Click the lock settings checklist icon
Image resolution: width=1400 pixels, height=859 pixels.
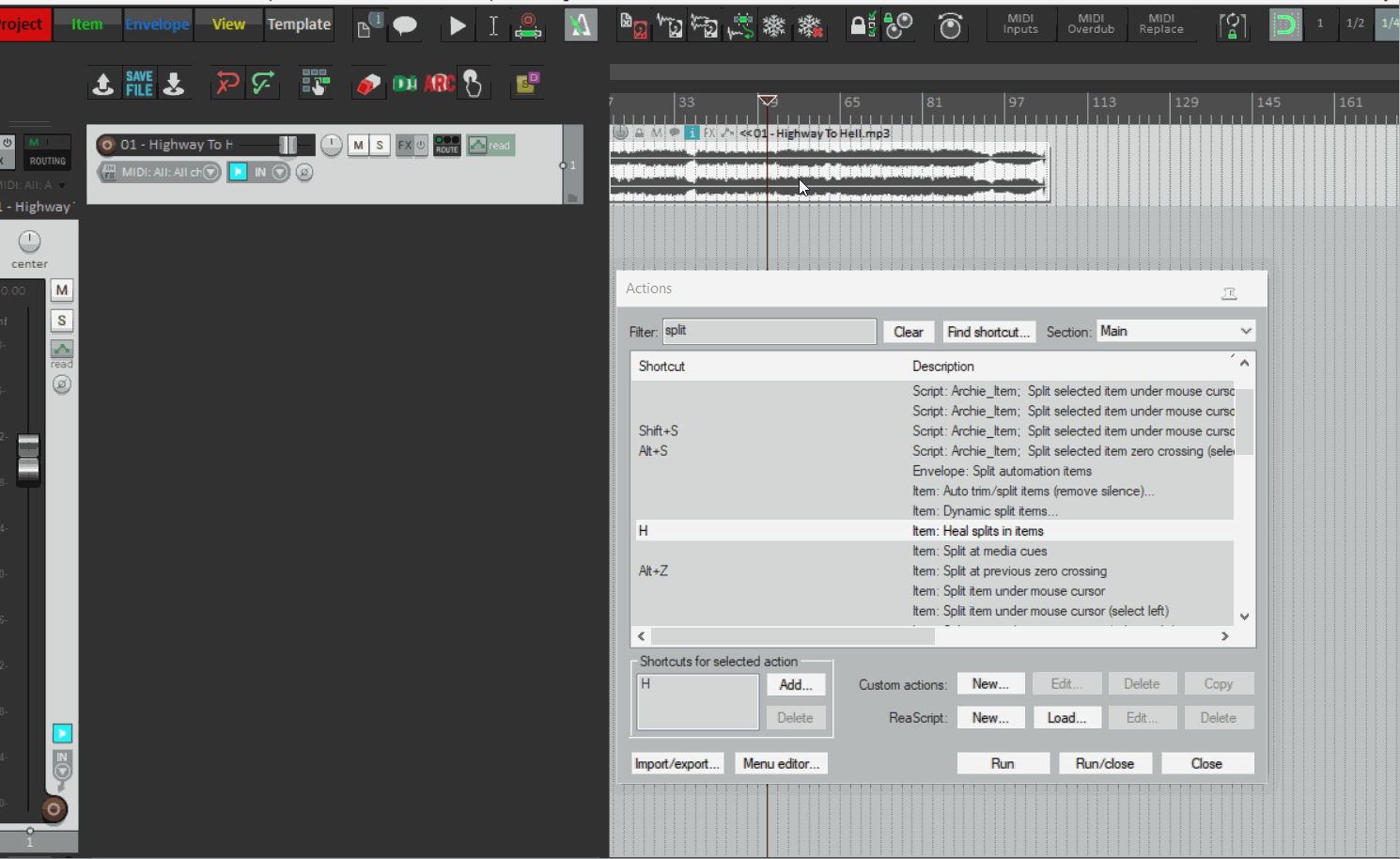point(863,25)
